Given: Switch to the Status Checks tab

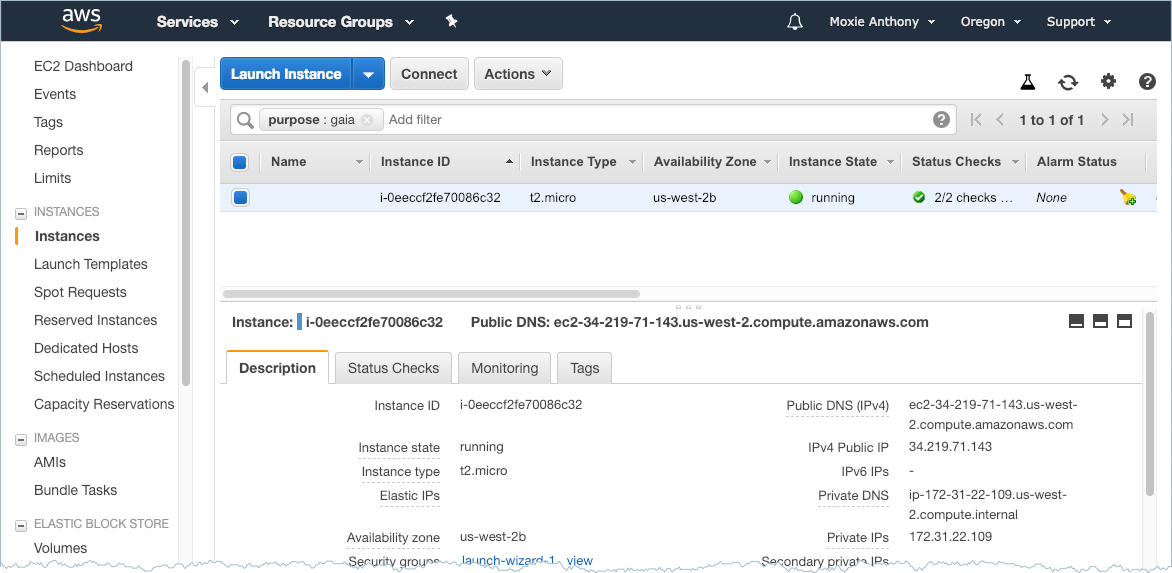Looking at the screenshot, I should 393,368.
